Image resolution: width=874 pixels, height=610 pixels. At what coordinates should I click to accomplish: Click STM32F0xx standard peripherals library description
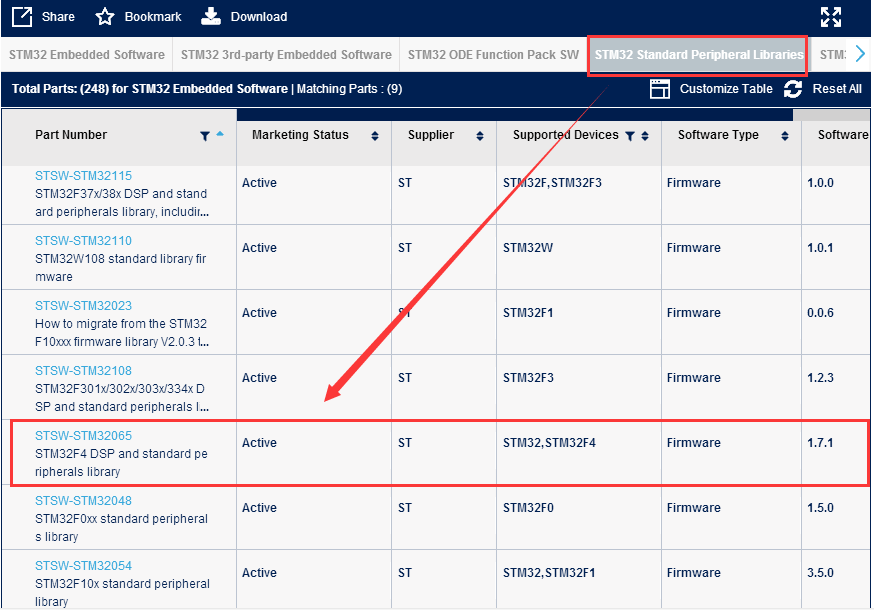[x=121, y=527]
